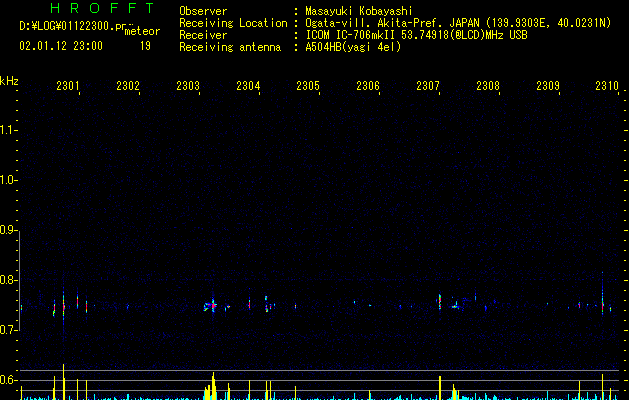Screen dimensions: 629x400
Task: Click the 2305 time marker
Action: click(x=308, y=86)
